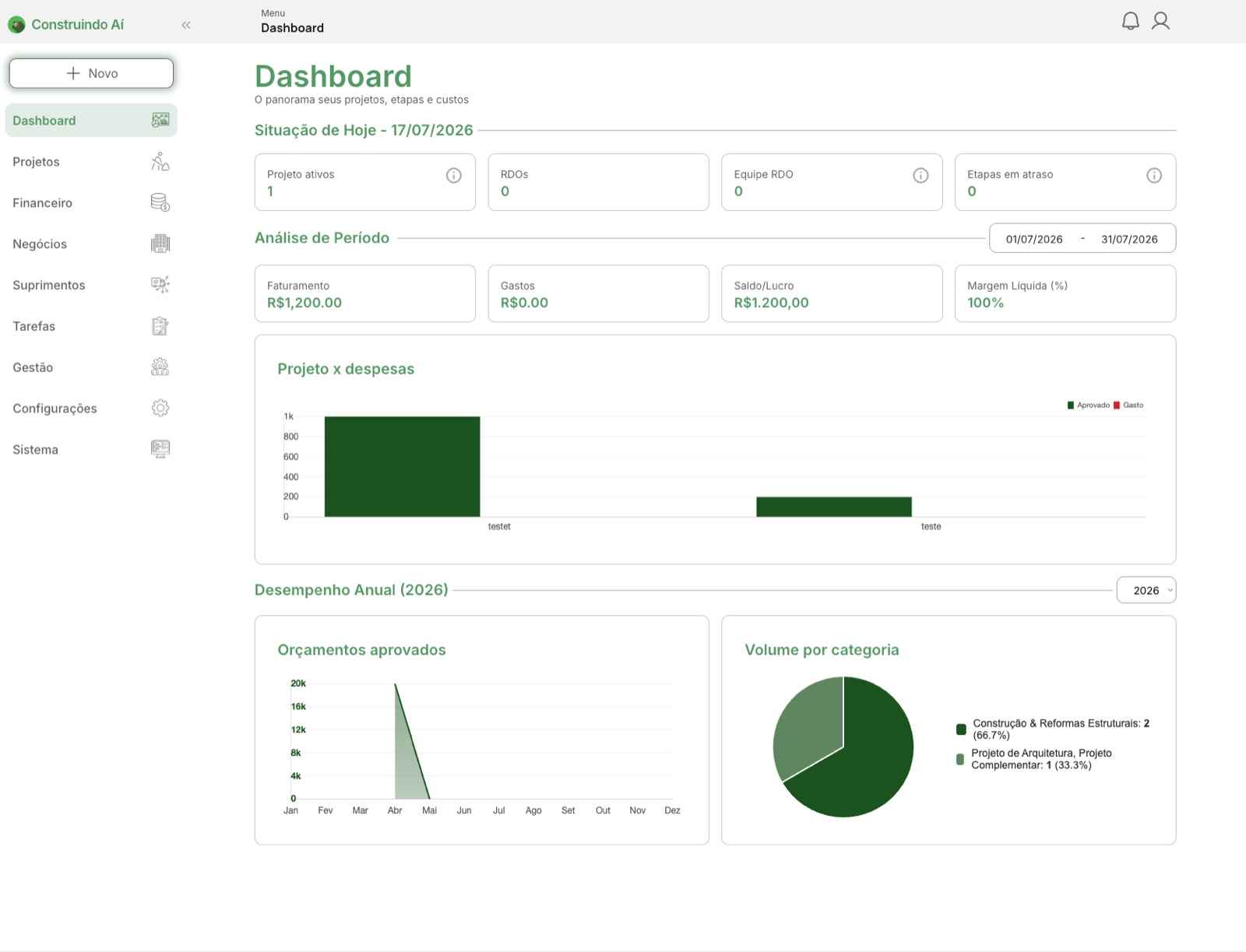The image size is (1246, 952).
Task: Click info icon on Etapas em atraso card
Action: coord(1154,176)
